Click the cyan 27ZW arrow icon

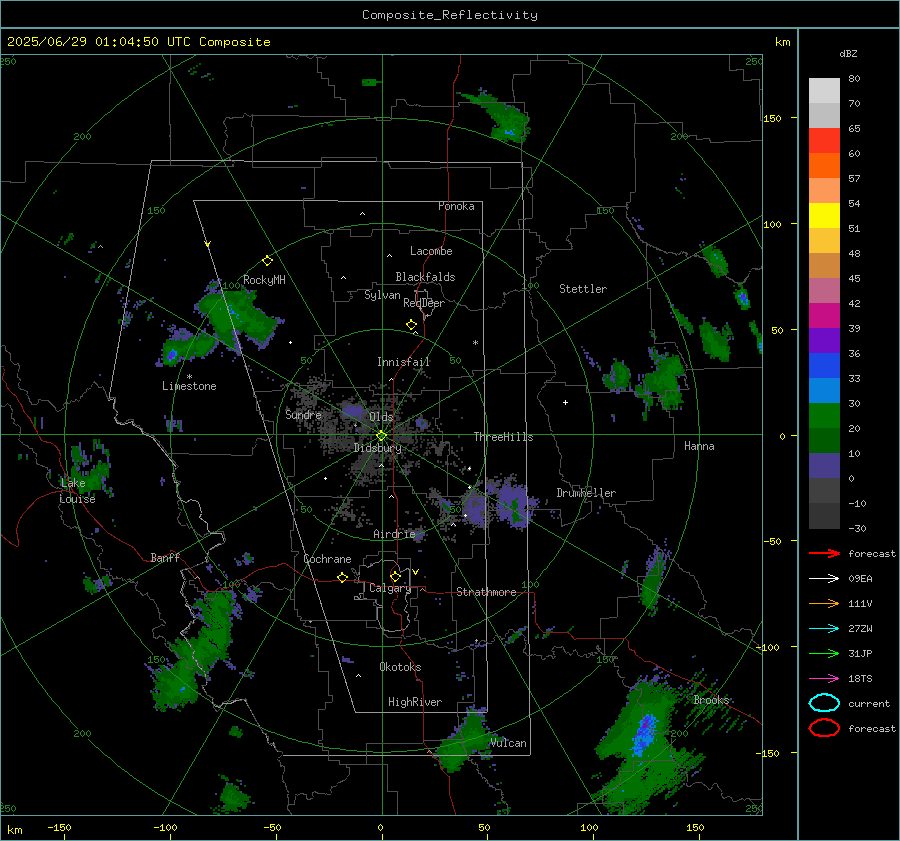[824, 629]
